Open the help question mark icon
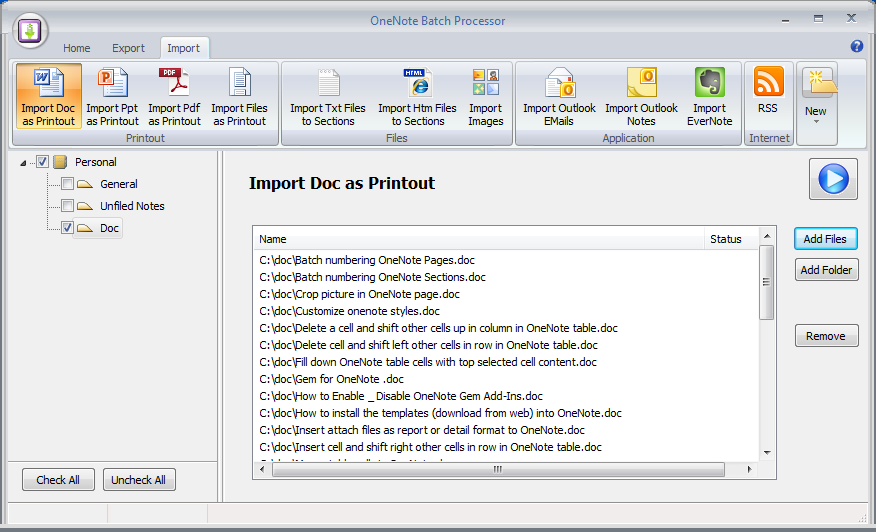The height and width of the screenshot is (532, 876). click(856, 46)
